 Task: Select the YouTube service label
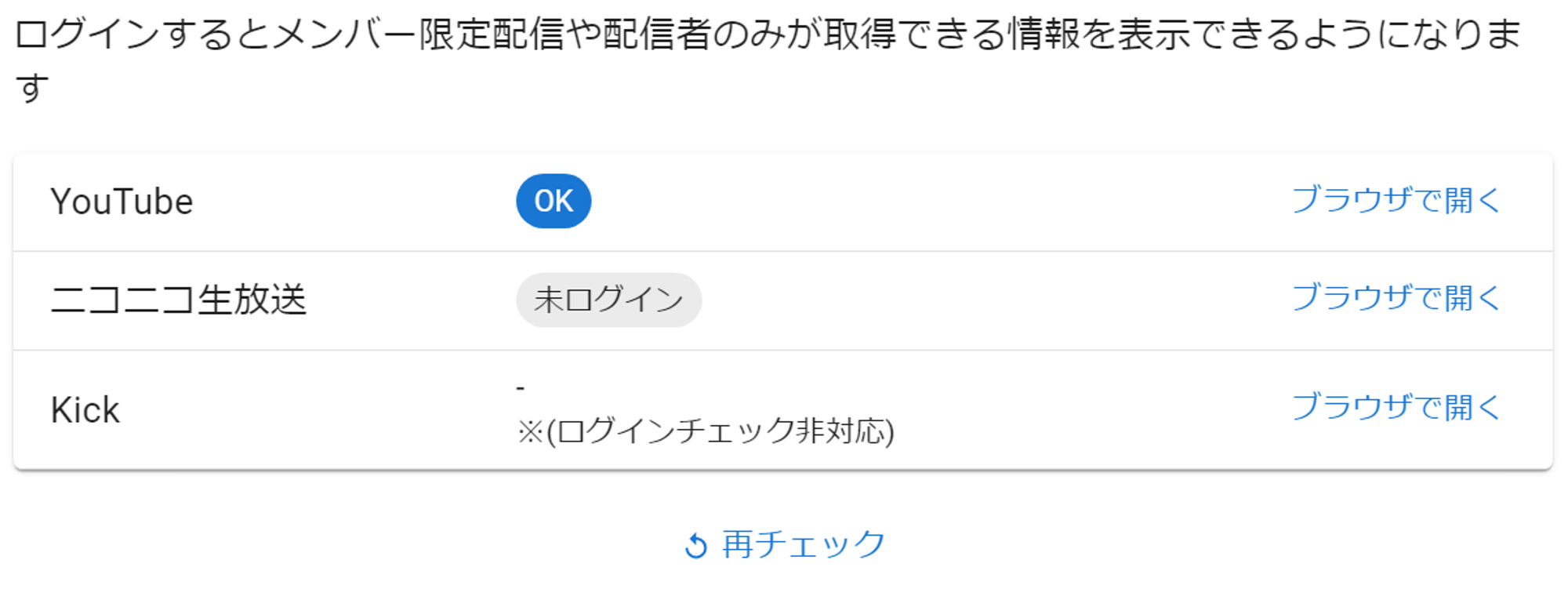(122, 202)
